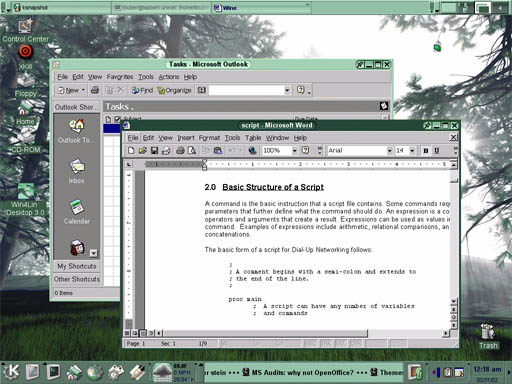The image size is (512, 384).
Task: Click the XKill desktop icon
Action: tap(25, 57)
